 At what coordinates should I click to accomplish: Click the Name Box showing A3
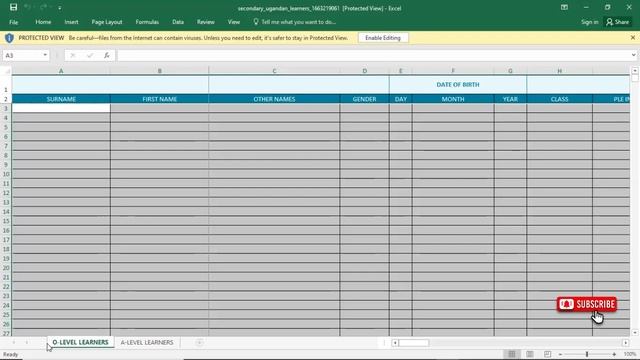click(x=22, y=55)
